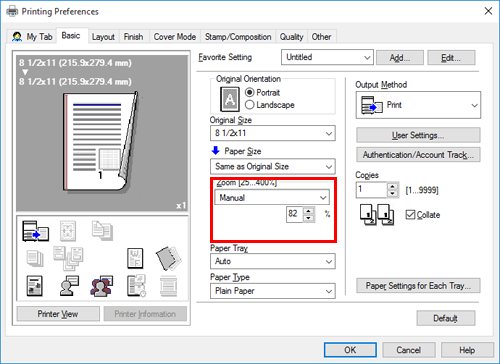Screen dimensions: 500x364
Task: Select the Portrait orientation radio button
Action: (250, 92)
